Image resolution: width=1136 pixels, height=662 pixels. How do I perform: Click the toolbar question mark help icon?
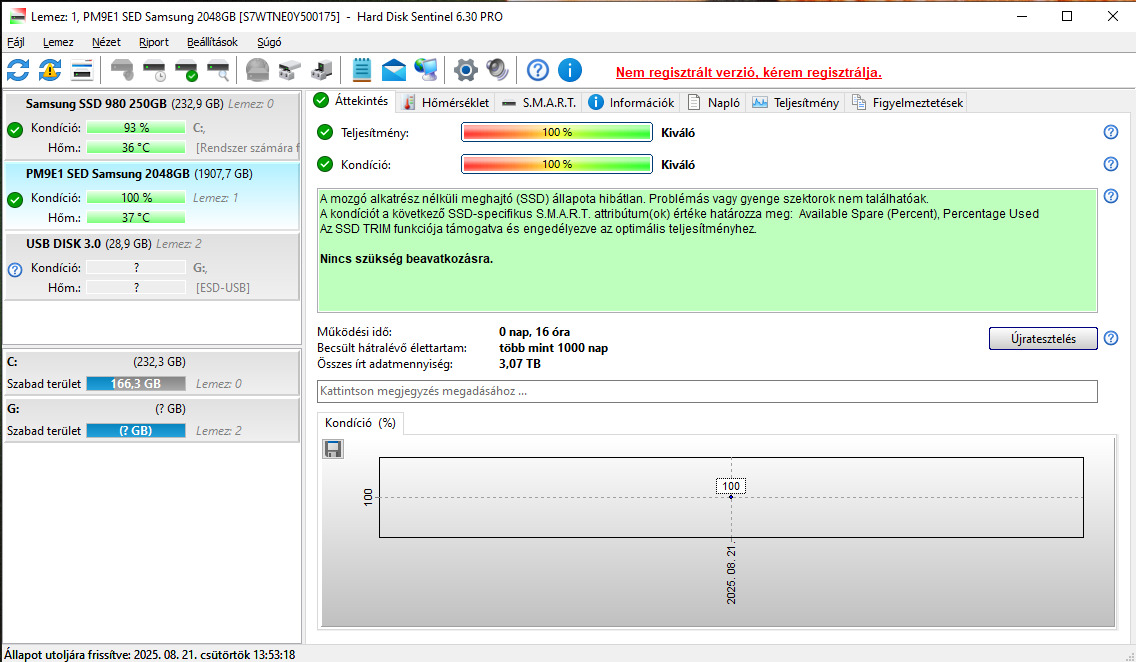(538, 70)
